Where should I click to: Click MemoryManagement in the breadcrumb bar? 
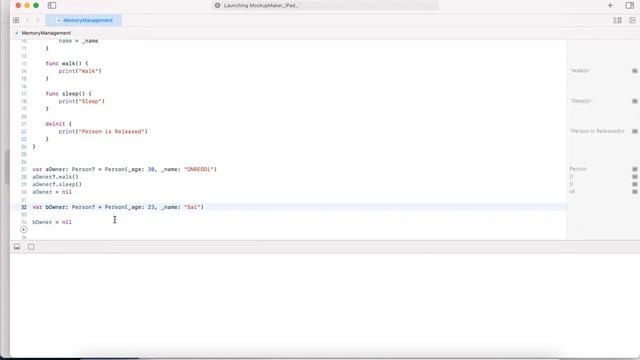46,33
